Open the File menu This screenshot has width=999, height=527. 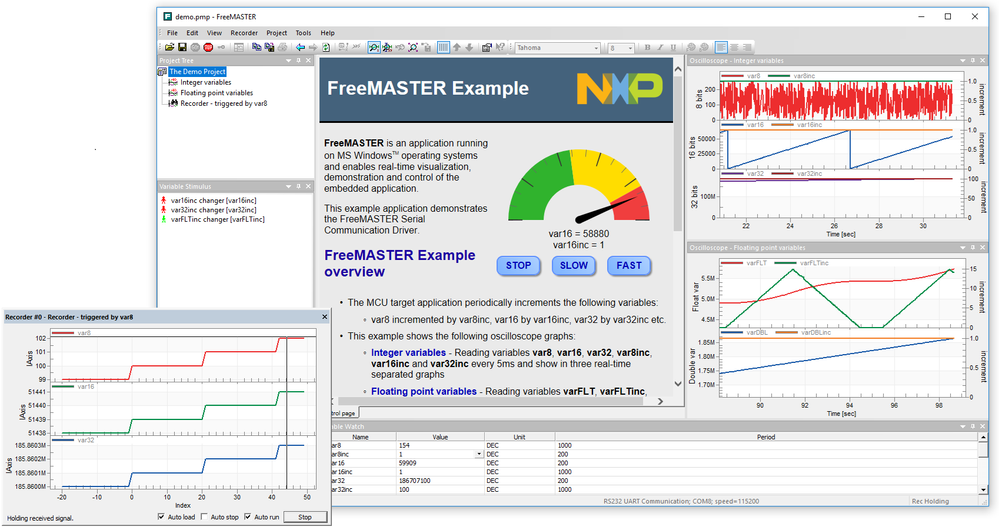click(172, 33)
